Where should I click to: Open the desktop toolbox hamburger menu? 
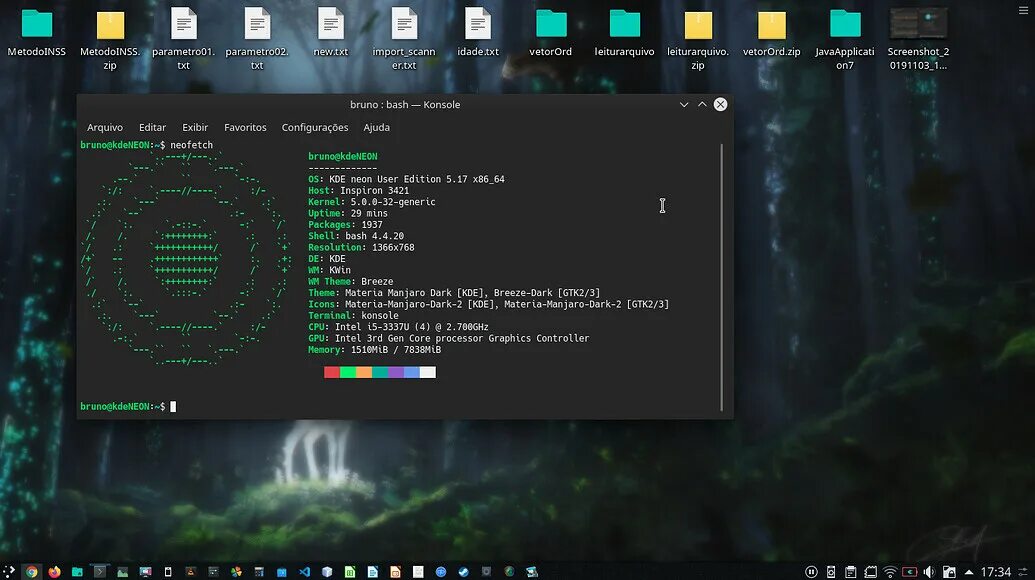[x=1023, y=10]
